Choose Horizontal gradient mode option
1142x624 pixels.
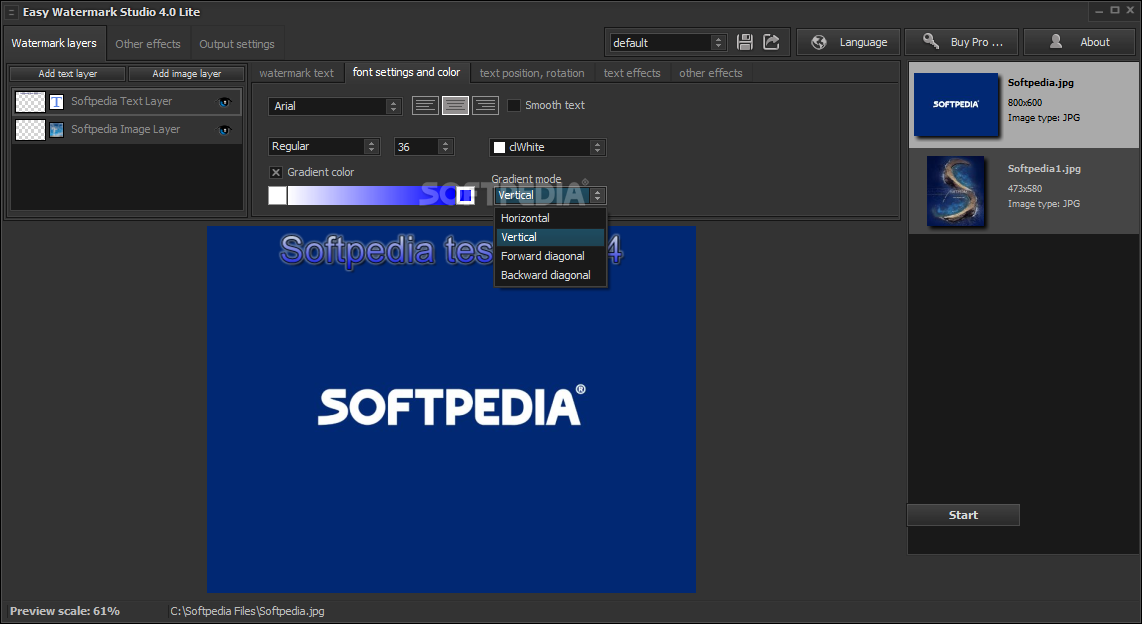click(x=550, y=218)
